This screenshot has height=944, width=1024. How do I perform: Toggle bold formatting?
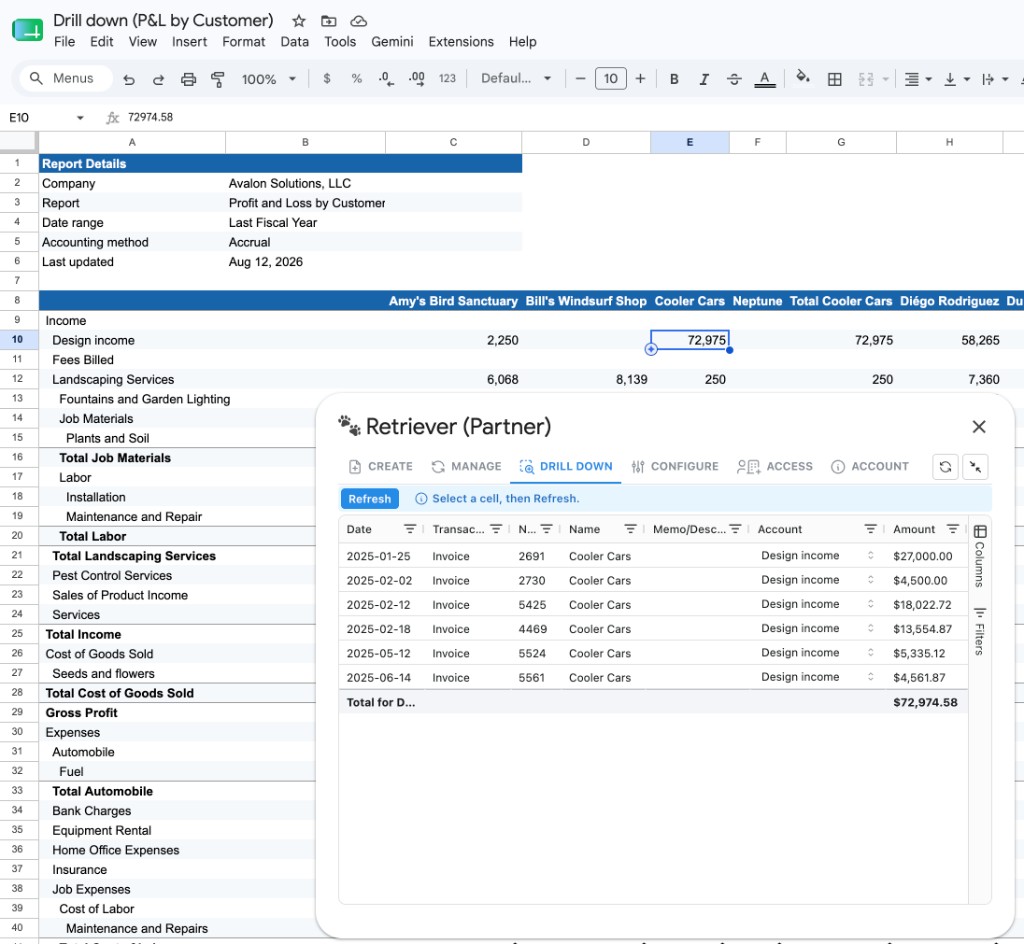pyautogui.click(x=674, y=79)
